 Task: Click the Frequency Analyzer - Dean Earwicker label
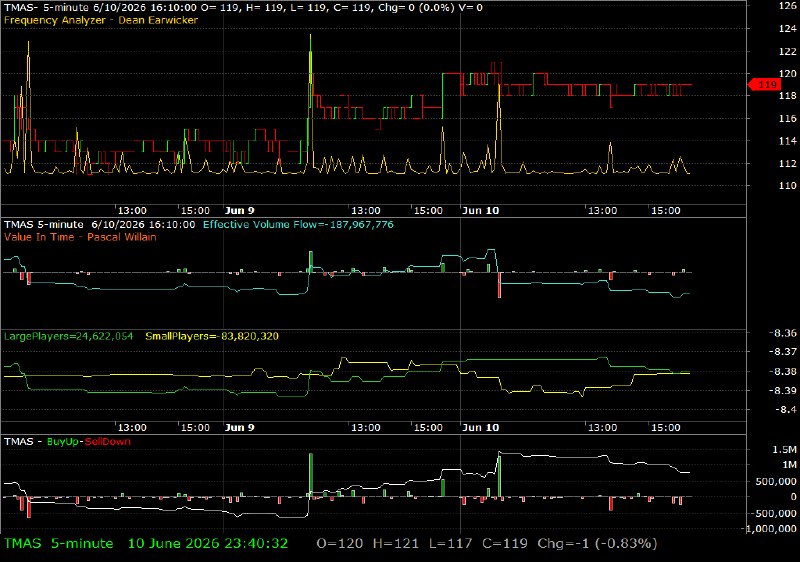(x=101, y=20)
